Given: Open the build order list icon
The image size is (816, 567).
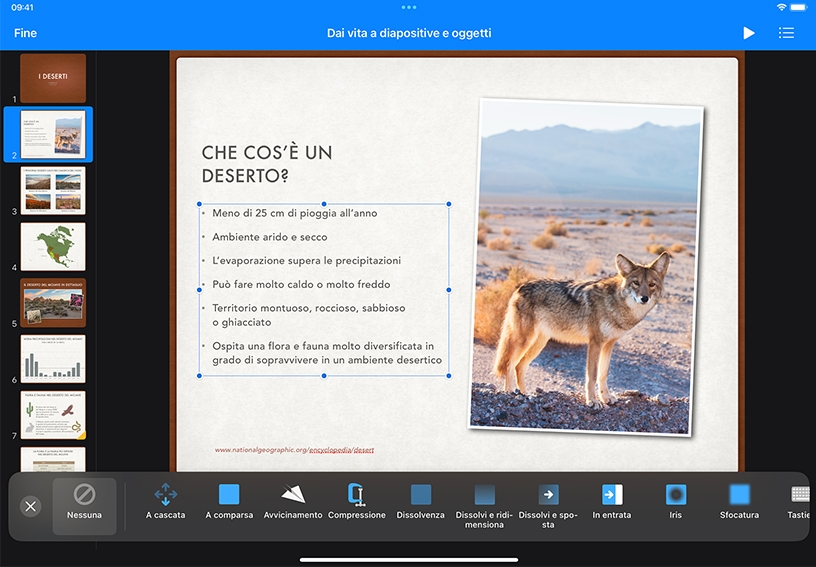Looking at the screenshot, I should click(x=786, y=33).
